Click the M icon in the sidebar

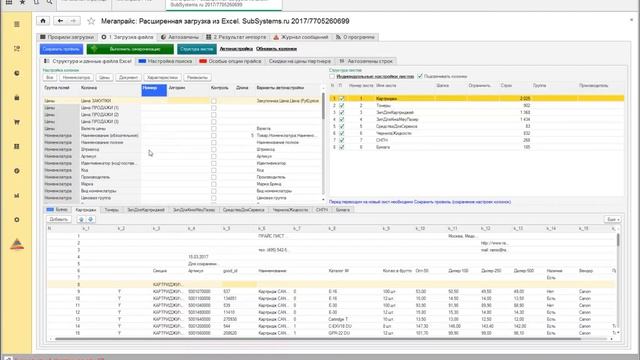point(17,196)
